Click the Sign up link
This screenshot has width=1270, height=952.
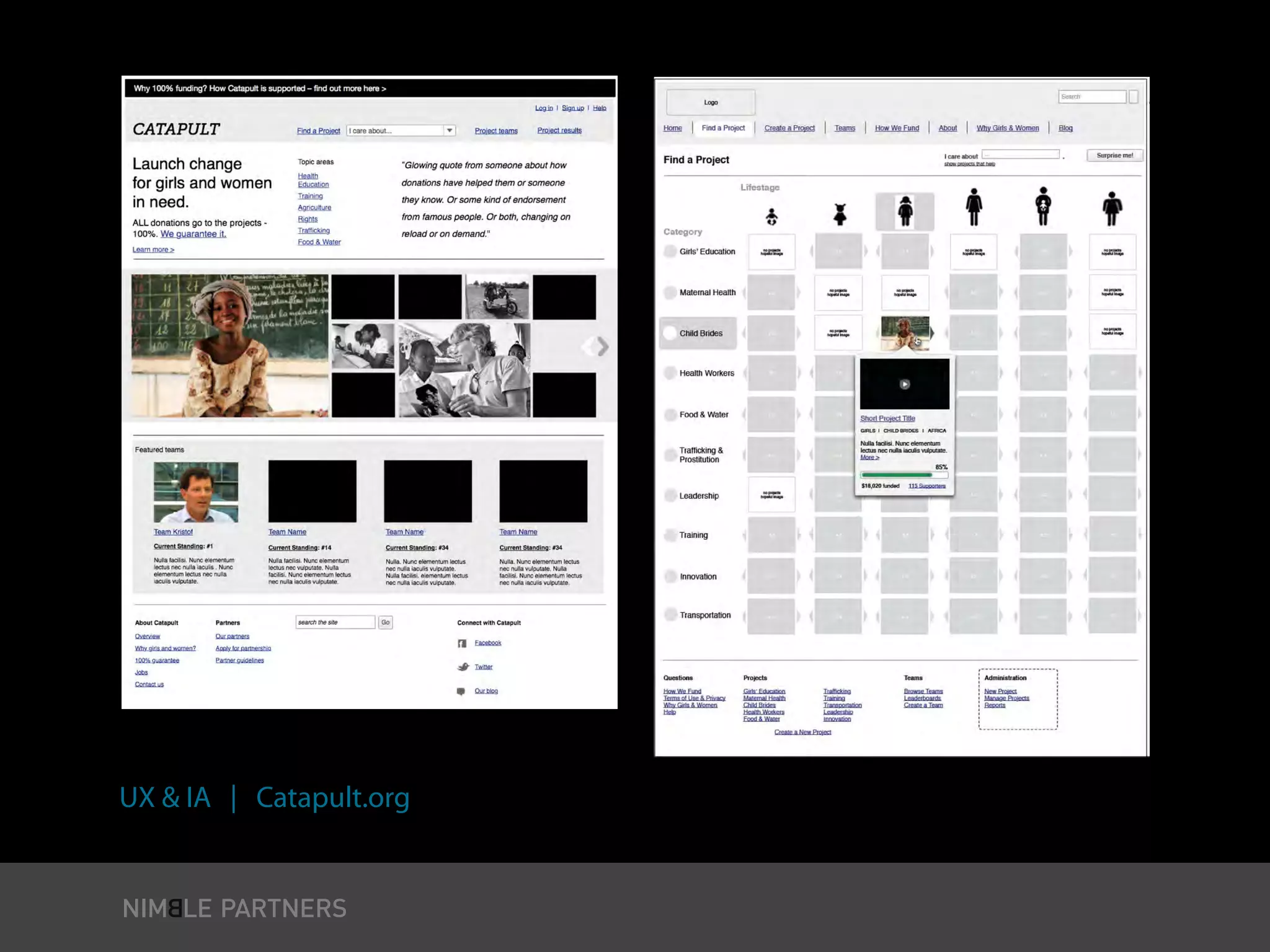click(x=573, y=108)
